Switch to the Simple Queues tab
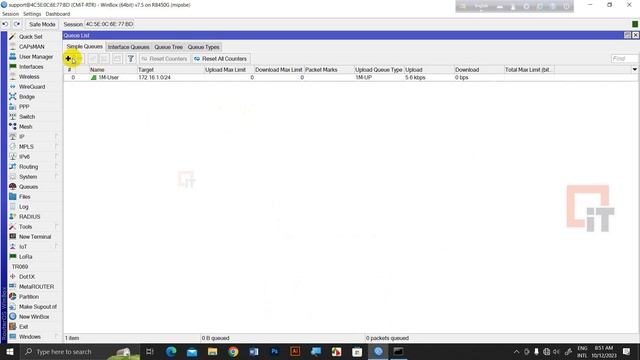Image resolution: width=640 pixels, height=360 pixels. [84, 47]
